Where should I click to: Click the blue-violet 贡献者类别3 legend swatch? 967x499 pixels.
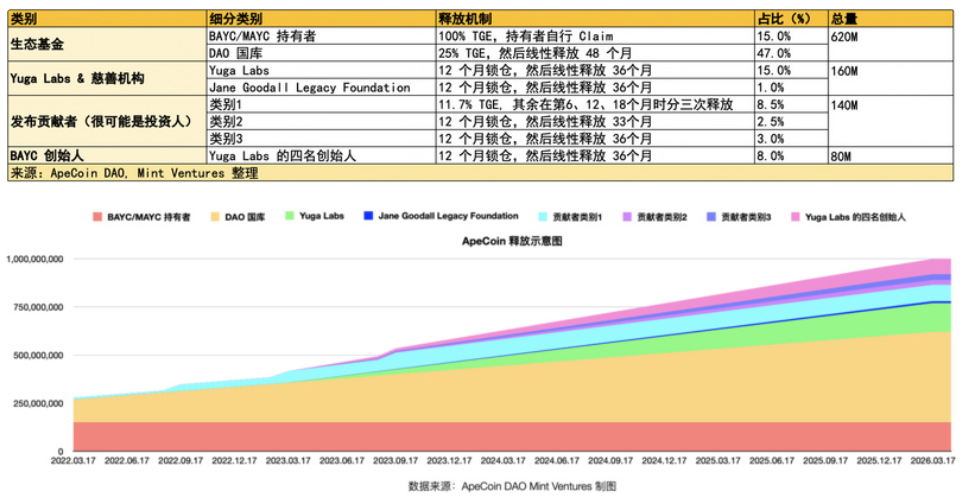[711, 217]
